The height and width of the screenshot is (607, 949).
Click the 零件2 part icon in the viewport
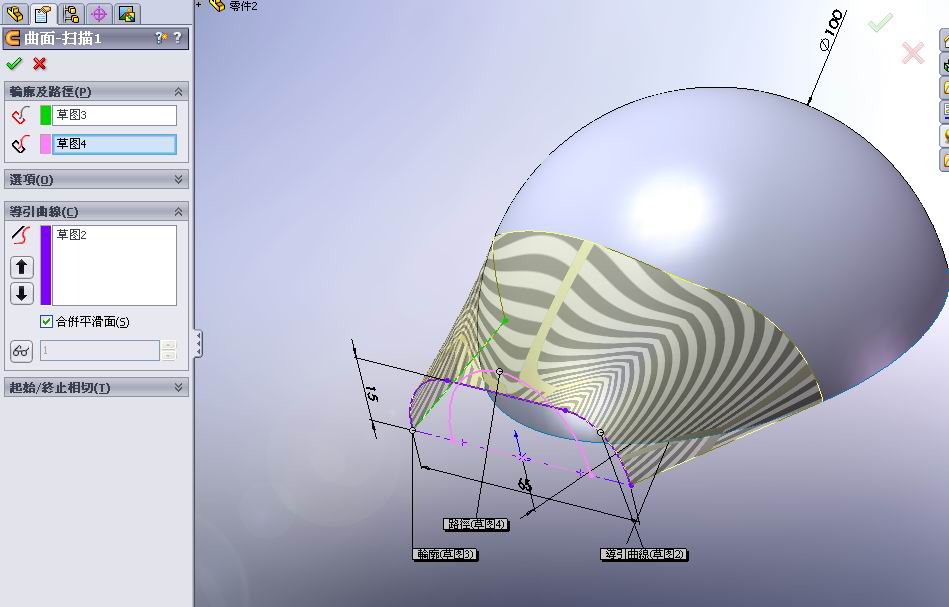click(217, 5)
